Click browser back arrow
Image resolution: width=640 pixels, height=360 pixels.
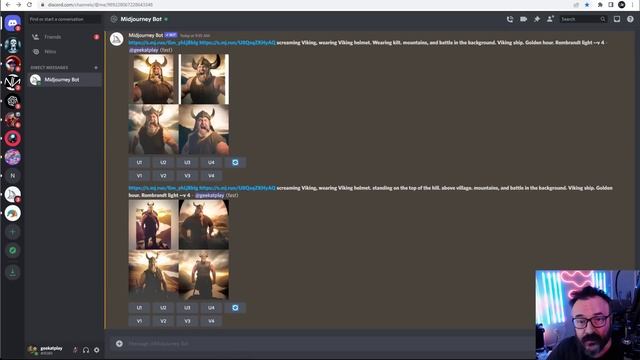click(8, 4)
